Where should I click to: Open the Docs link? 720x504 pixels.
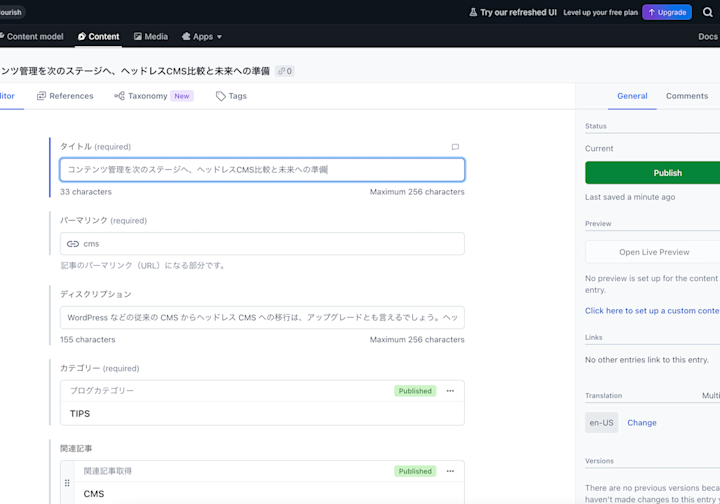click(x=708, y=36)
